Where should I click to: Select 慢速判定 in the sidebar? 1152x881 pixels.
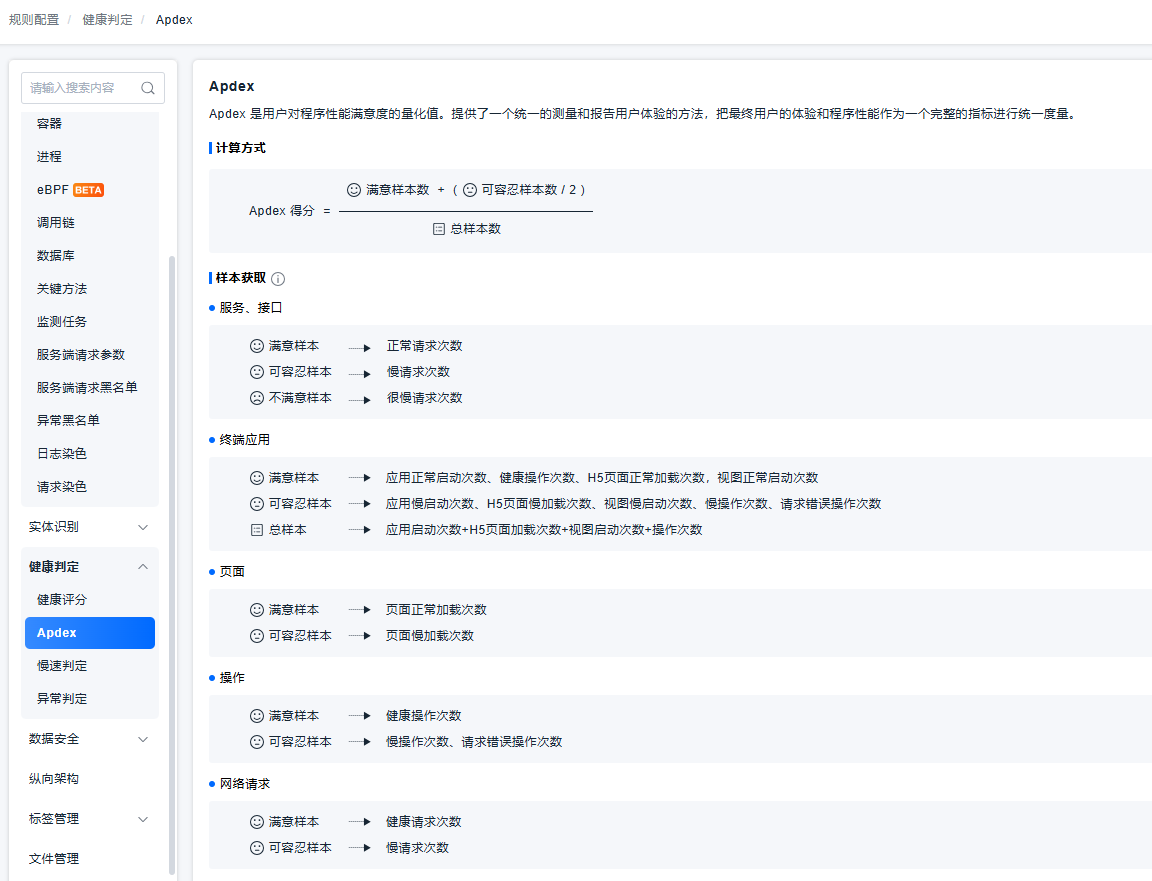click(x=62, y=666)
